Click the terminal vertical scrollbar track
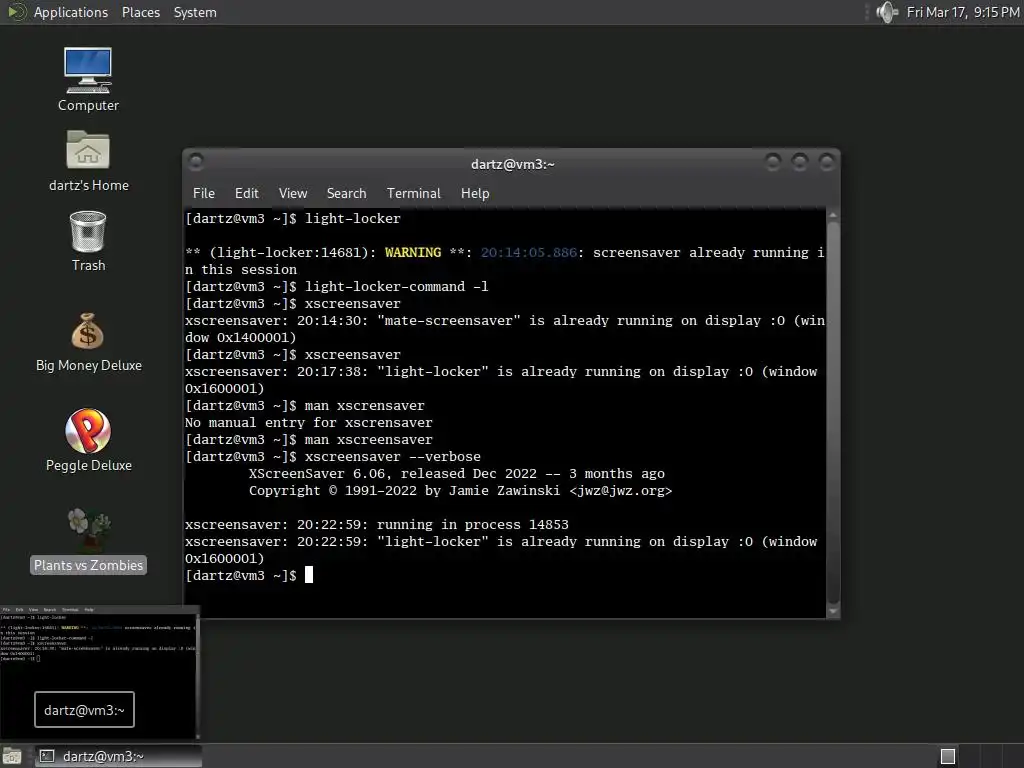 pos(833,413)
